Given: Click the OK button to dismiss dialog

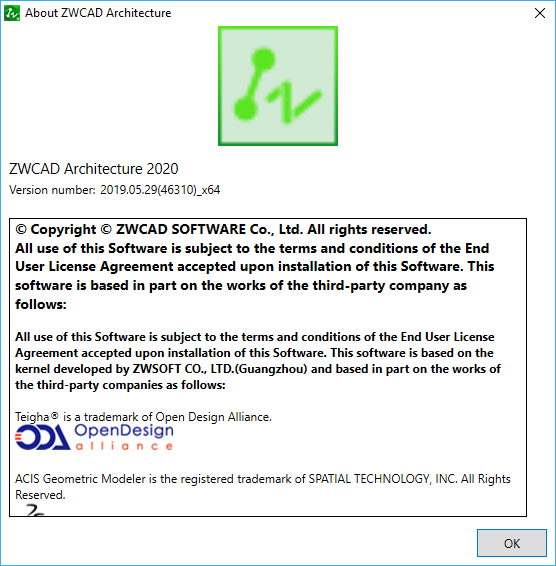Looking at the screenshot, I should coord(512,543).
